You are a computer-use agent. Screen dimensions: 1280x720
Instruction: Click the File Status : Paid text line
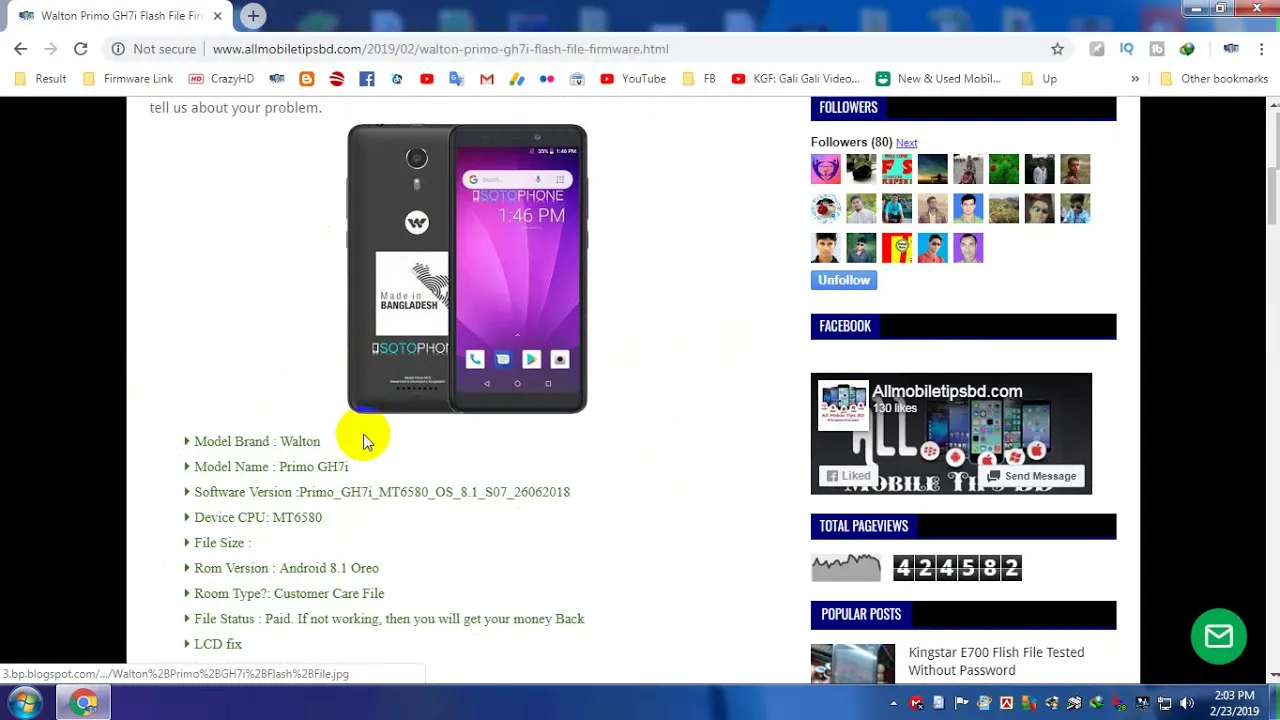389,619
